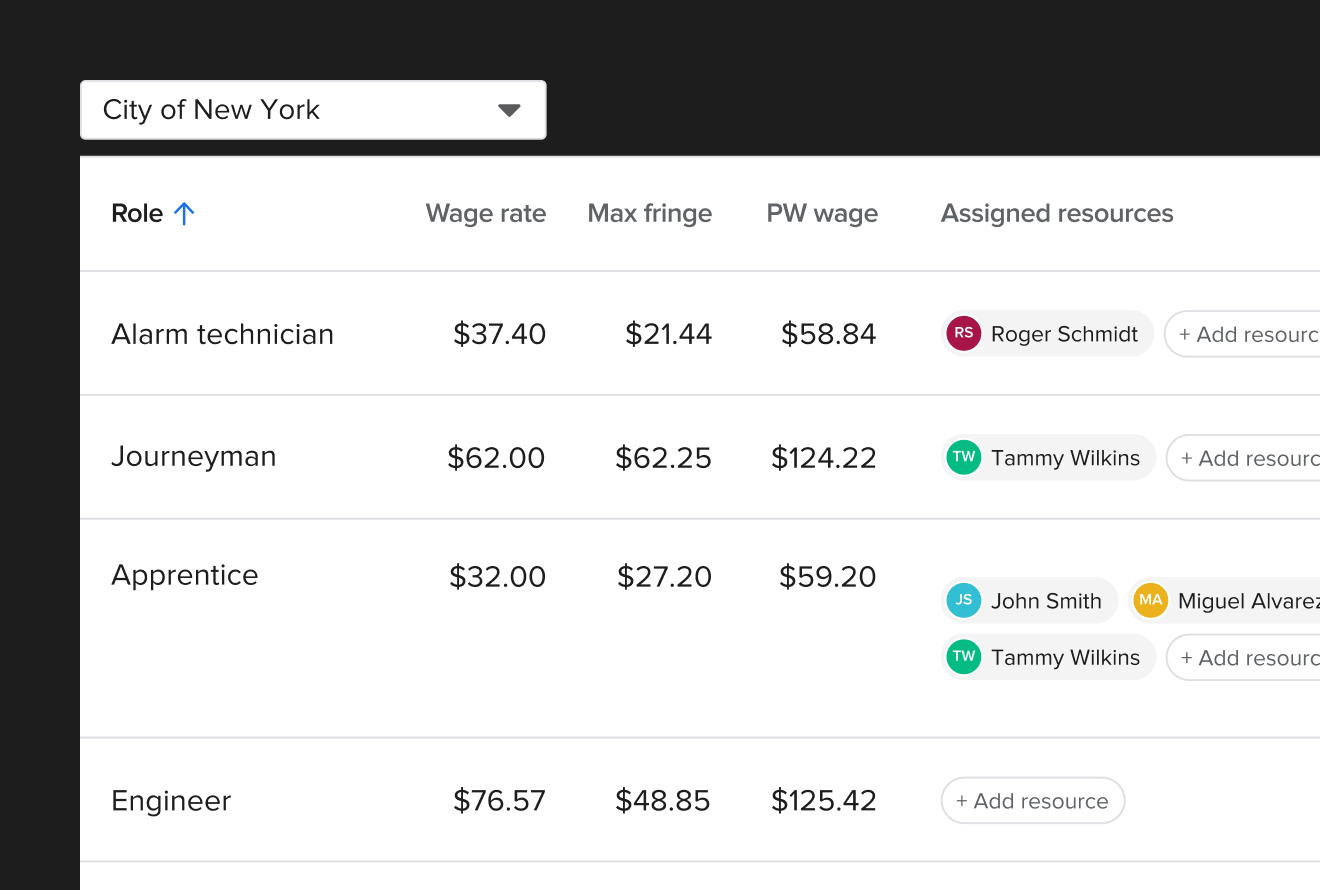The width and height of the screenshot is (1320, 890).
Task: Click Roger Schmidt's RS avatar icon
Action: click(963, 333)
